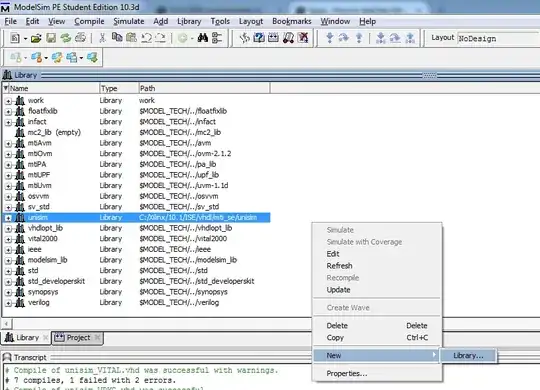Click the Compile toolbar icon
Screen dimensions: 540x390
[x=244, y=38]
